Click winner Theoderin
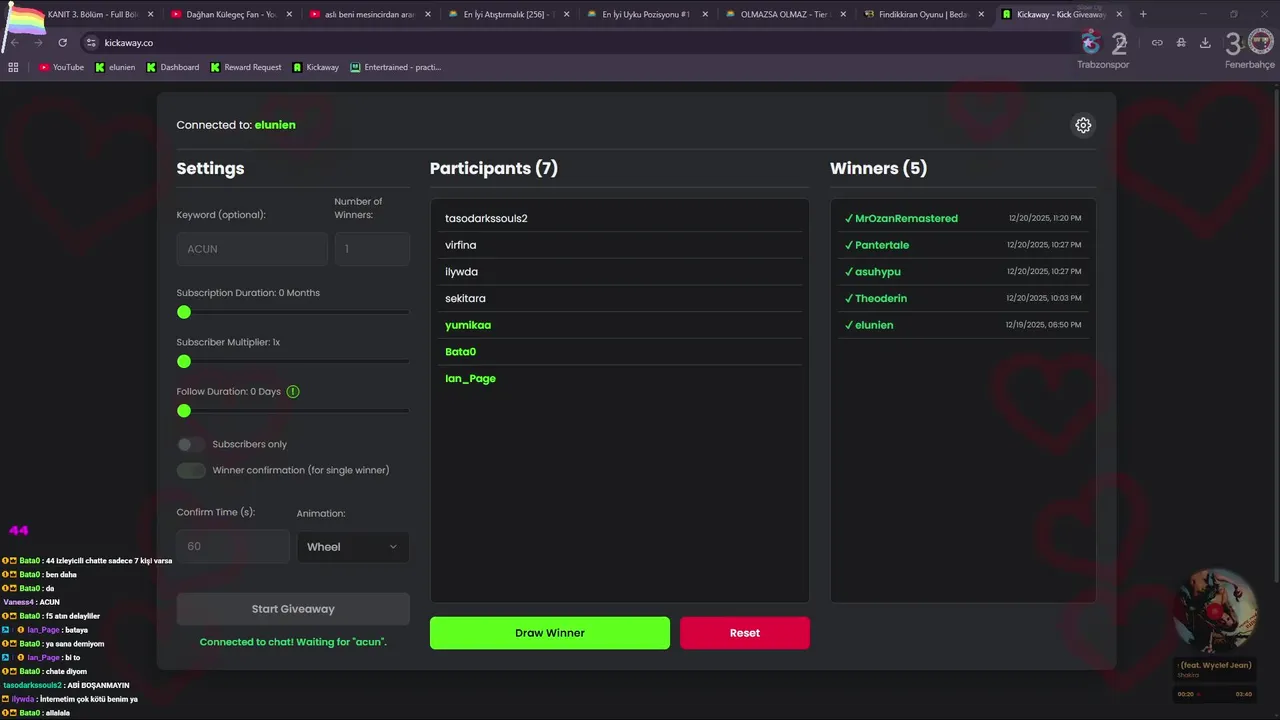This screenshot has height=720, width=1280. click(962, 298)
